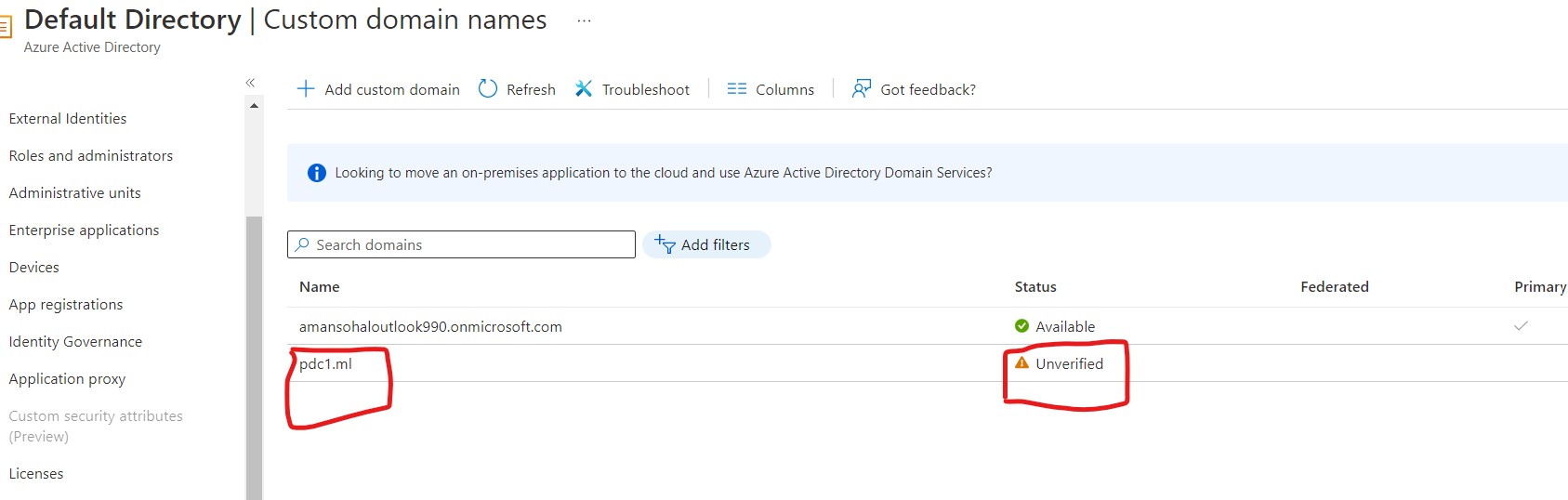Click the Name column header
Screen dimensions: 1568x500
click(320, 287)
